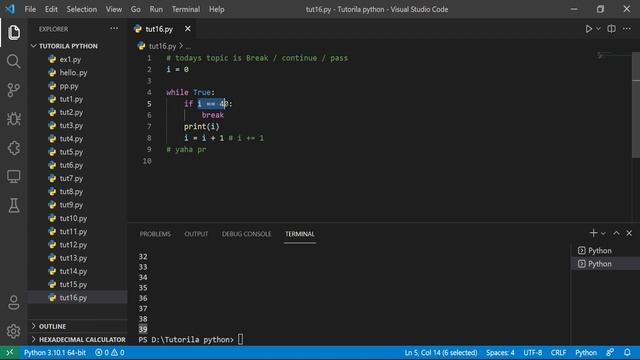Create a new terminal with plus icon

click(593, 233)
